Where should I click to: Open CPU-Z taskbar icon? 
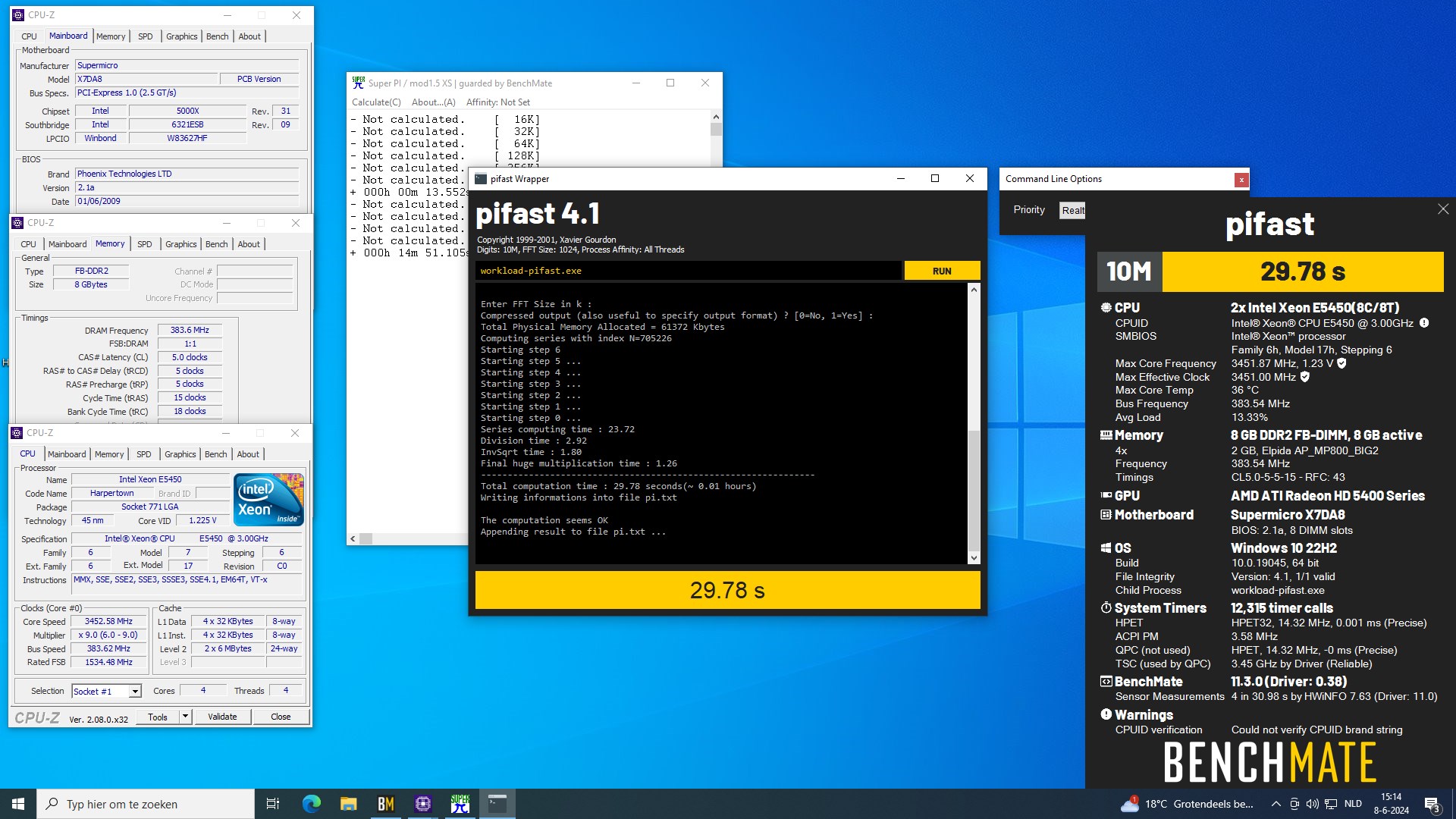pyautogui.click(x=422, y=804)
